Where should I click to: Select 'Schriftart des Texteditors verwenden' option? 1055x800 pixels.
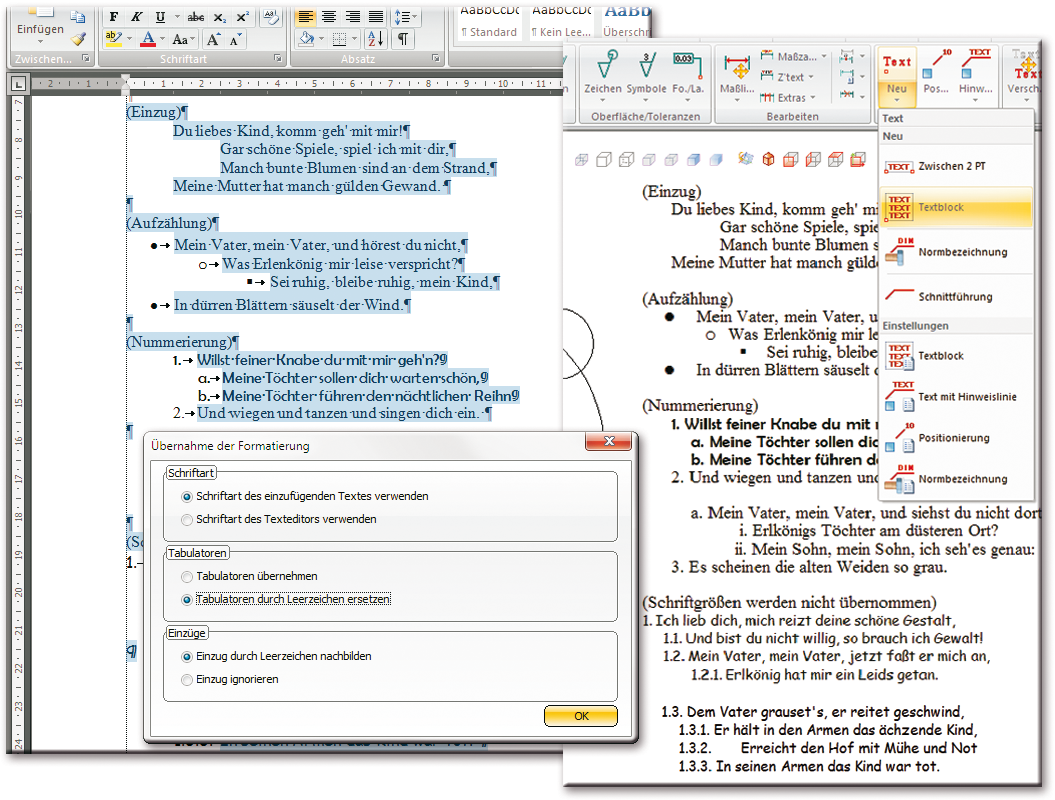coord(187,519)
